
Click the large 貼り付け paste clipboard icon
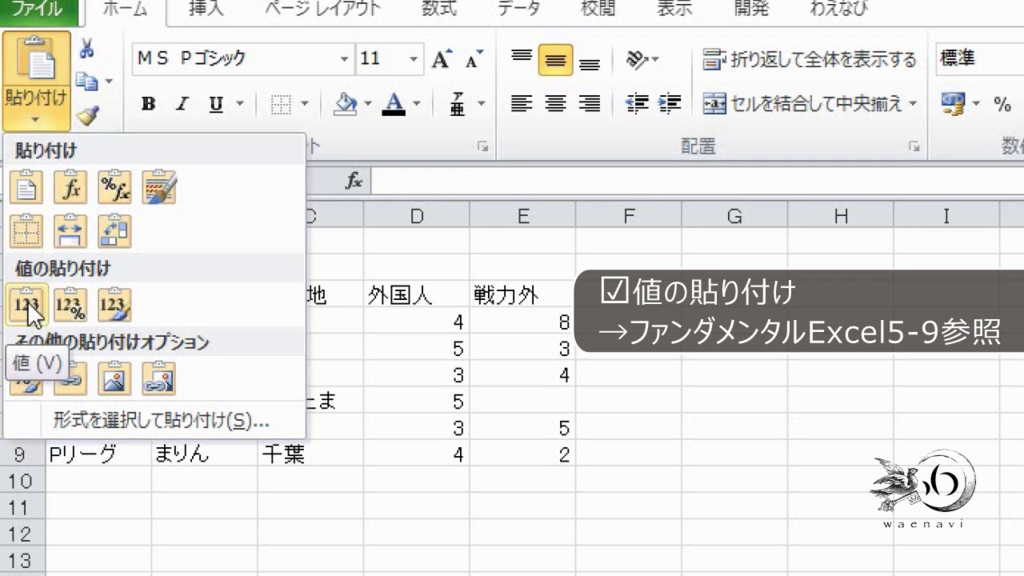[x=36, y=60]
